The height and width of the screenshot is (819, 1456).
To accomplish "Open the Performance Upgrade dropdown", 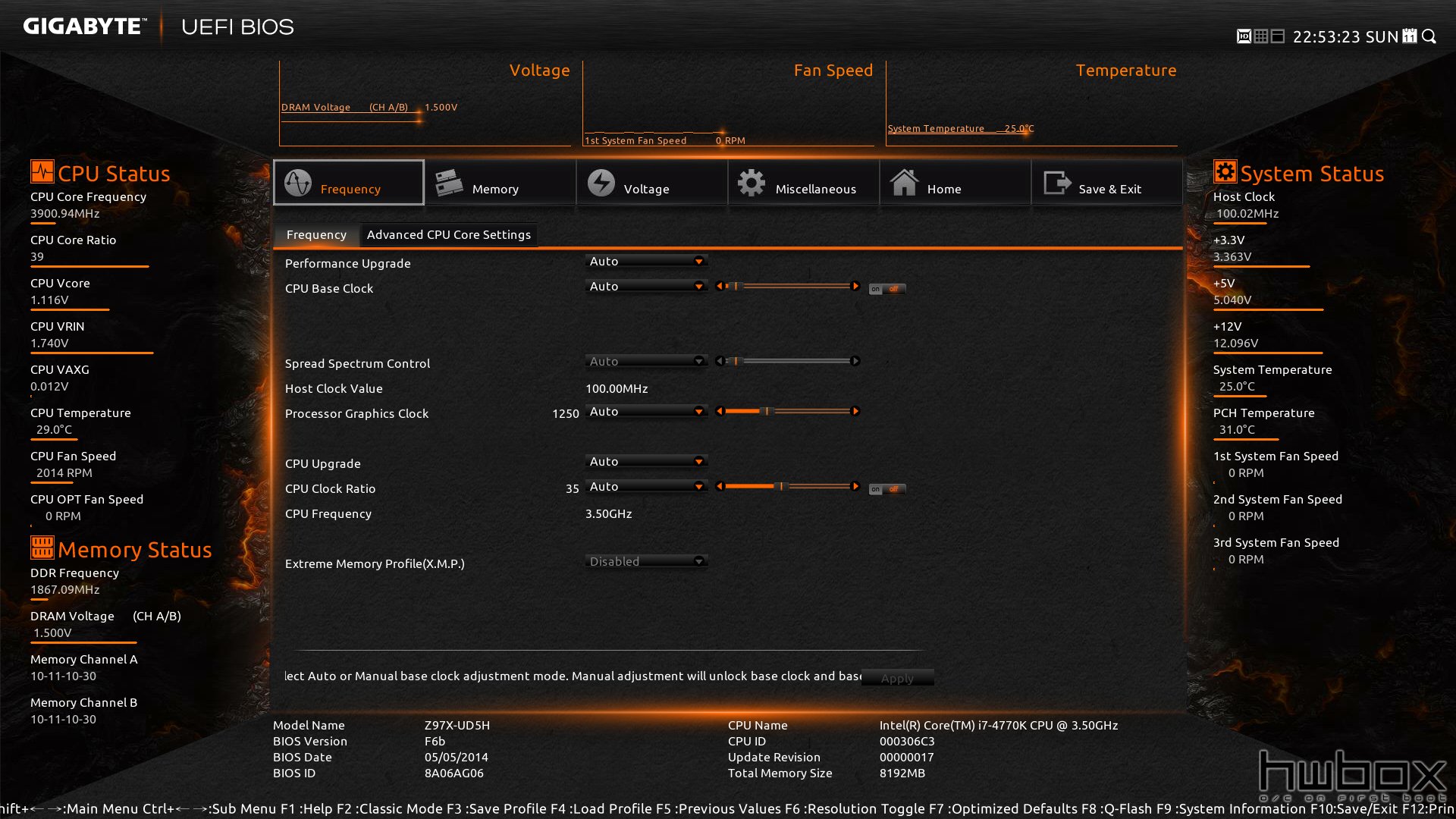I will pyautogui.click(x=646, y=261).
